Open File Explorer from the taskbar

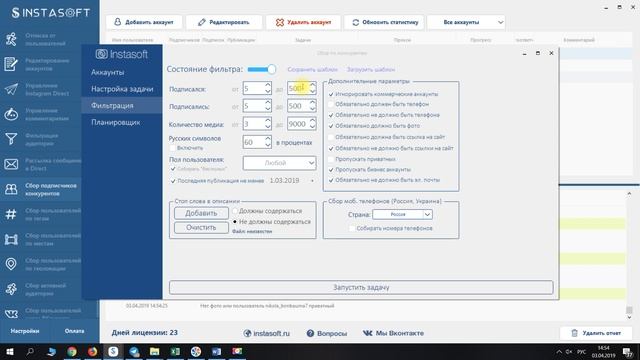155,351
